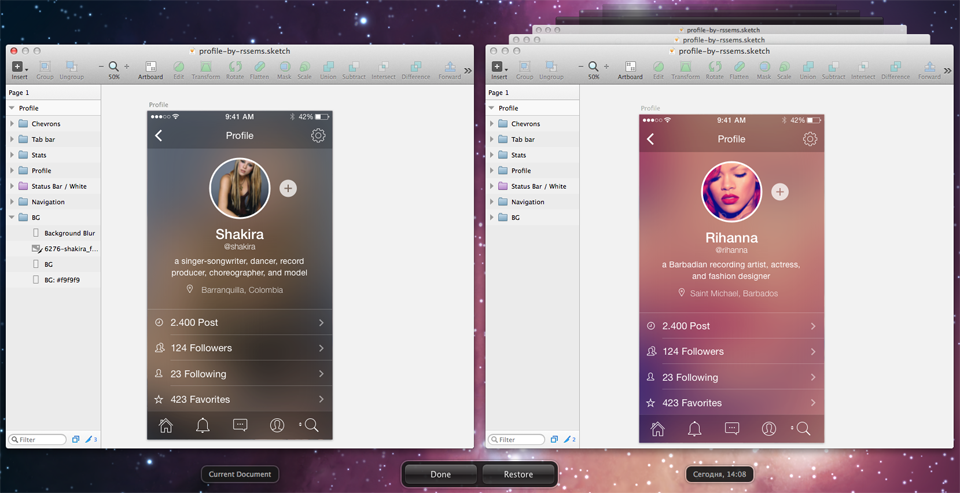960x493 pixels.
Task: Click Rotate tool in left window toolbar
Action: [234, 70]
